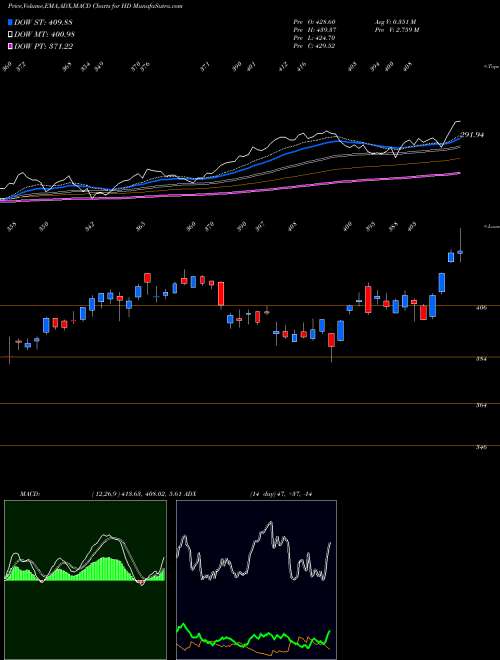
Task: Click the blue DOW ST legend swatch
Action: (x=11, y=22)
